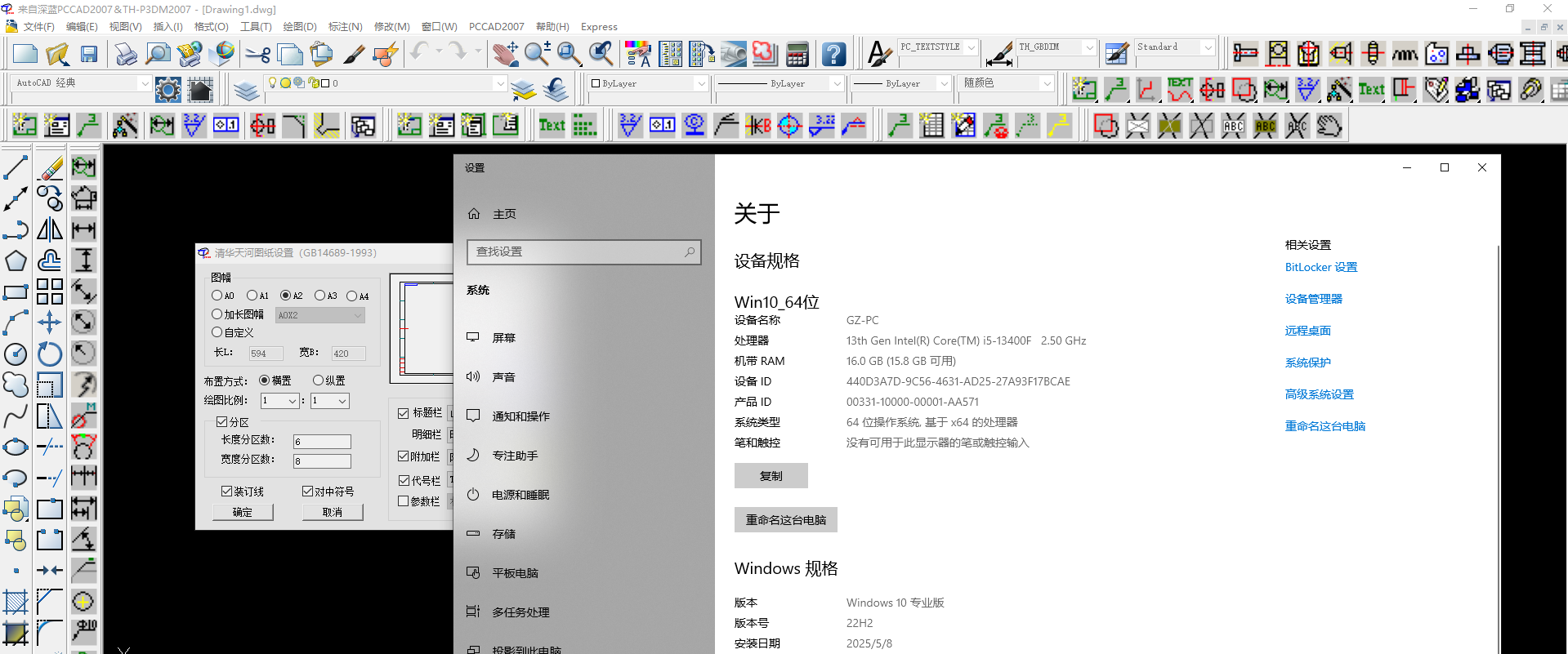Viewport: 1568px width, 654px height.
Task: Click the 确定 button in drawing settings
Action: click(243, 513)
